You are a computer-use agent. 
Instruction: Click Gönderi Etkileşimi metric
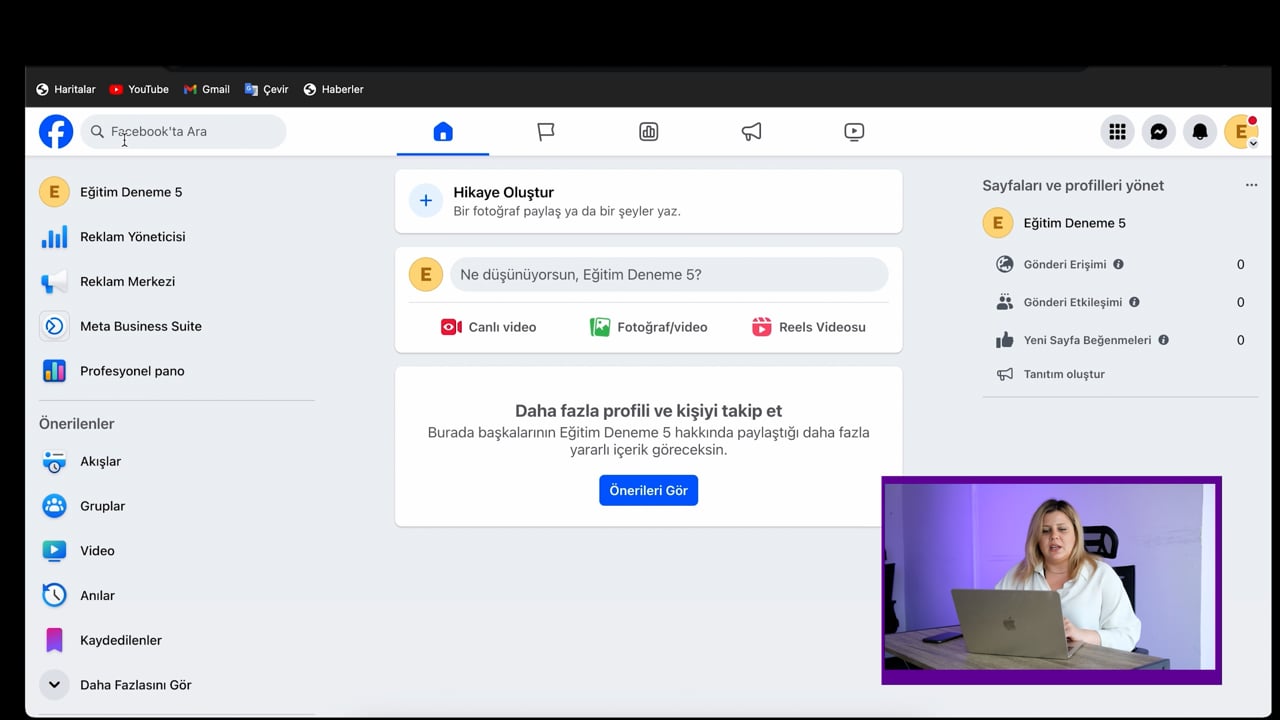click(1073, 302)
